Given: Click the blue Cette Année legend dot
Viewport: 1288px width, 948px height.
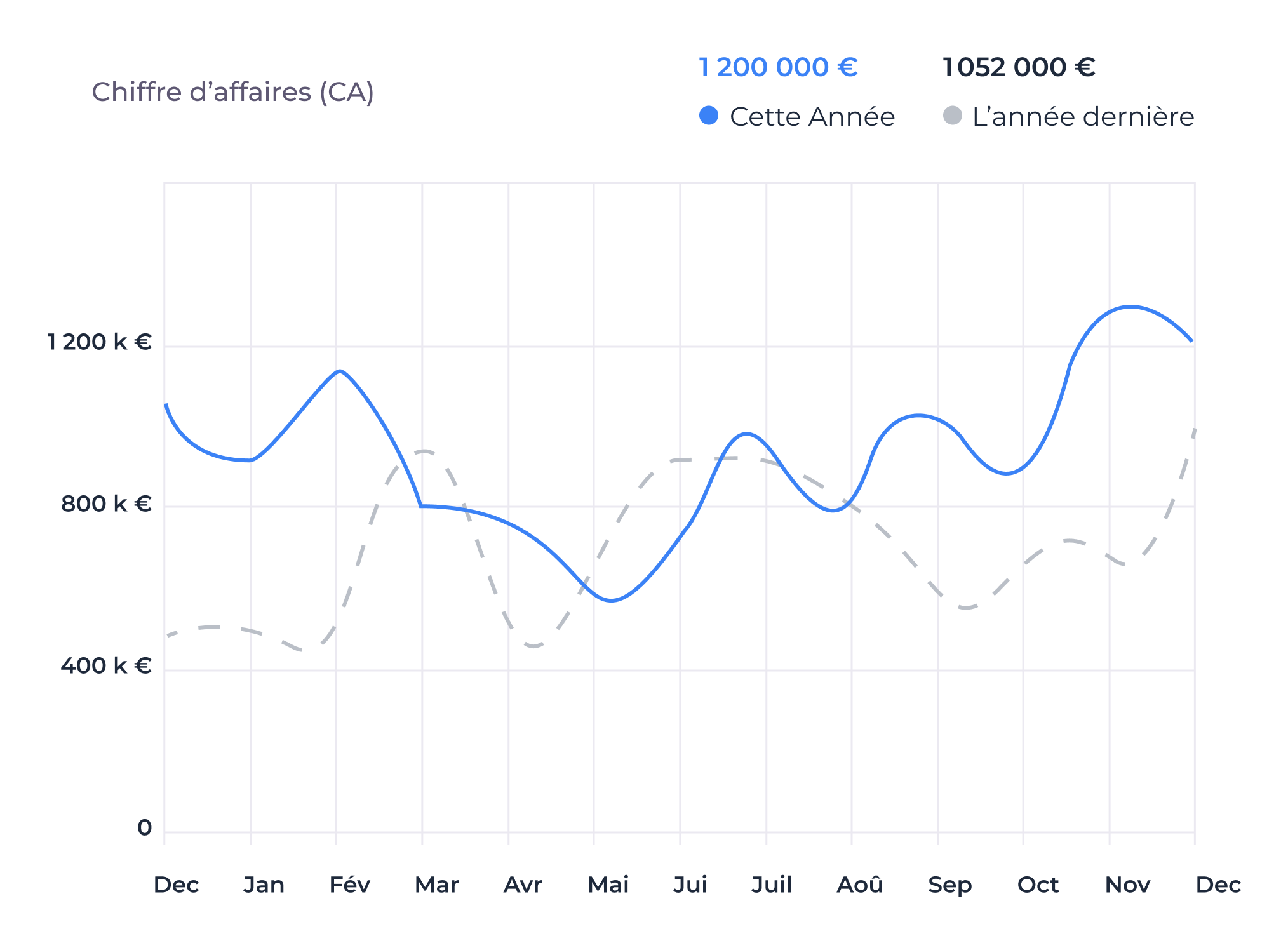Looking at the screenshot, I should point(708,116).
